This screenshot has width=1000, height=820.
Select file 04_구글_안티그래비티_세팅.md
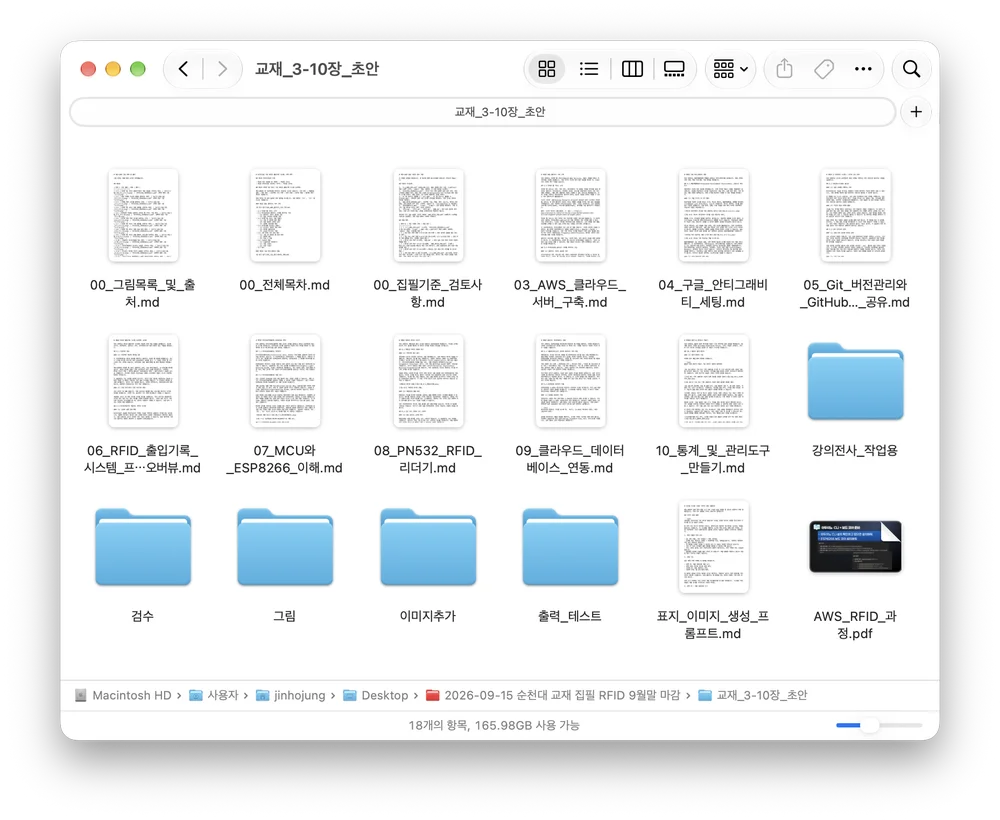click(713, 239)
